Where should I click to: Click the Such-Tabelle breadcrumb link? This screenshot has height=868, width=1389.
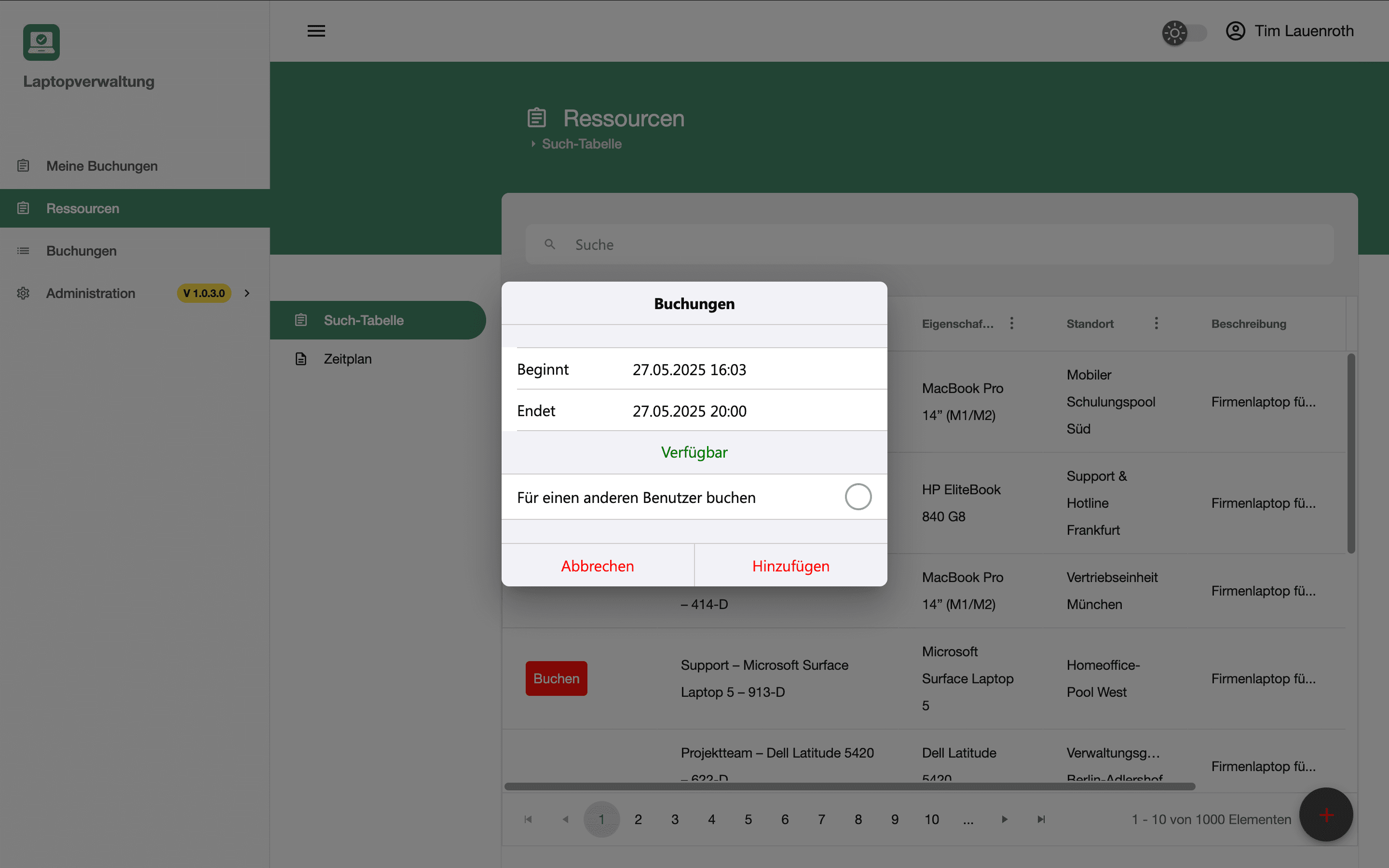pos(582,144)
